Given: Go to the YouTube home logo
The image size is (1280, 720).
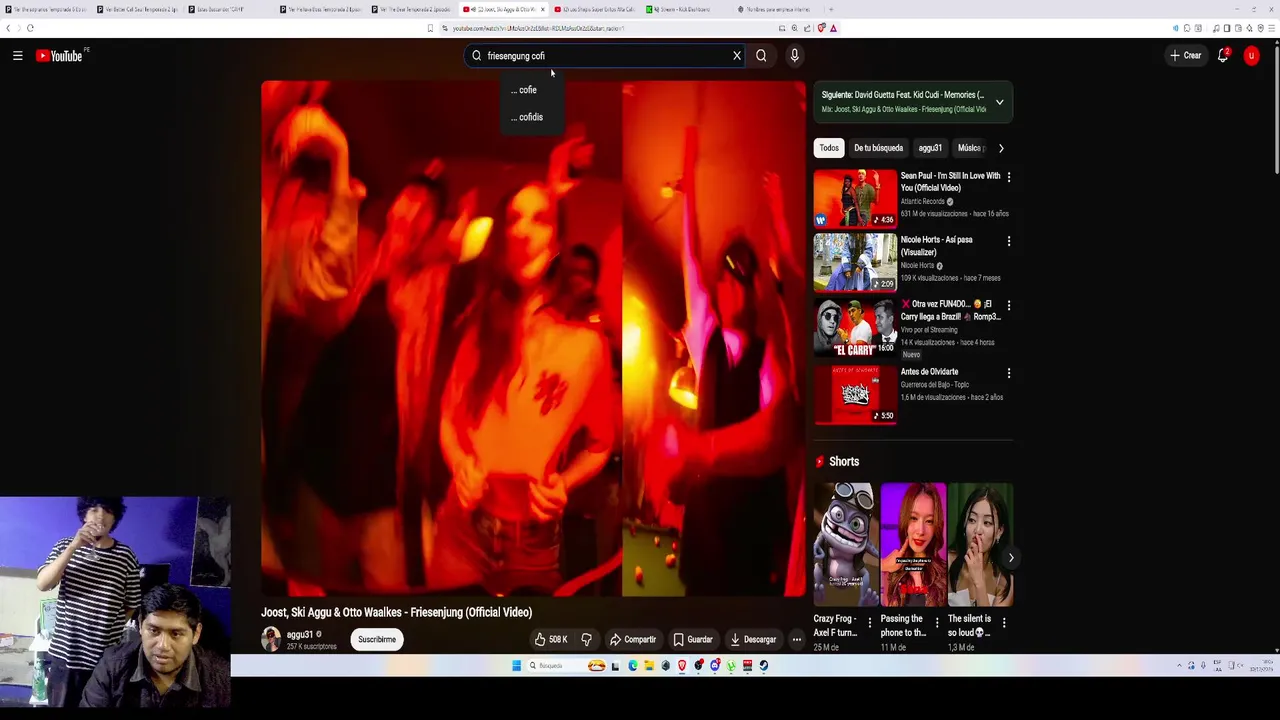Looking at the screenshot, I should [x=59, y=56].
